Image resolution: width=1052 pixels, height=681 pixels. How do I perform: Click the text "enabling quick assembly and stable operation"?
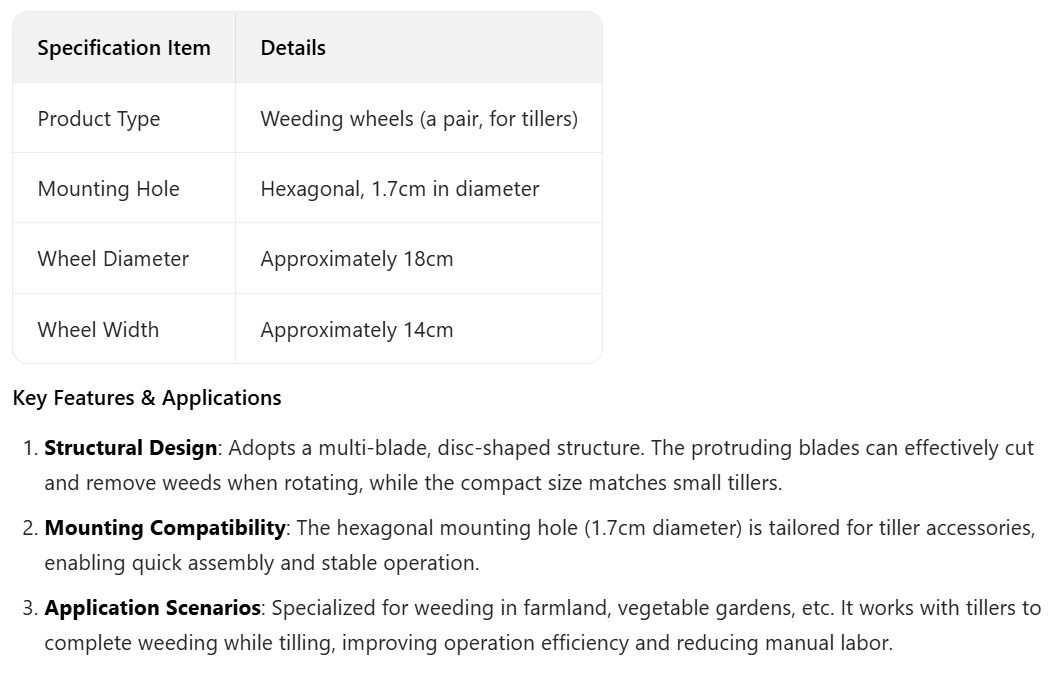pos(260,563)
